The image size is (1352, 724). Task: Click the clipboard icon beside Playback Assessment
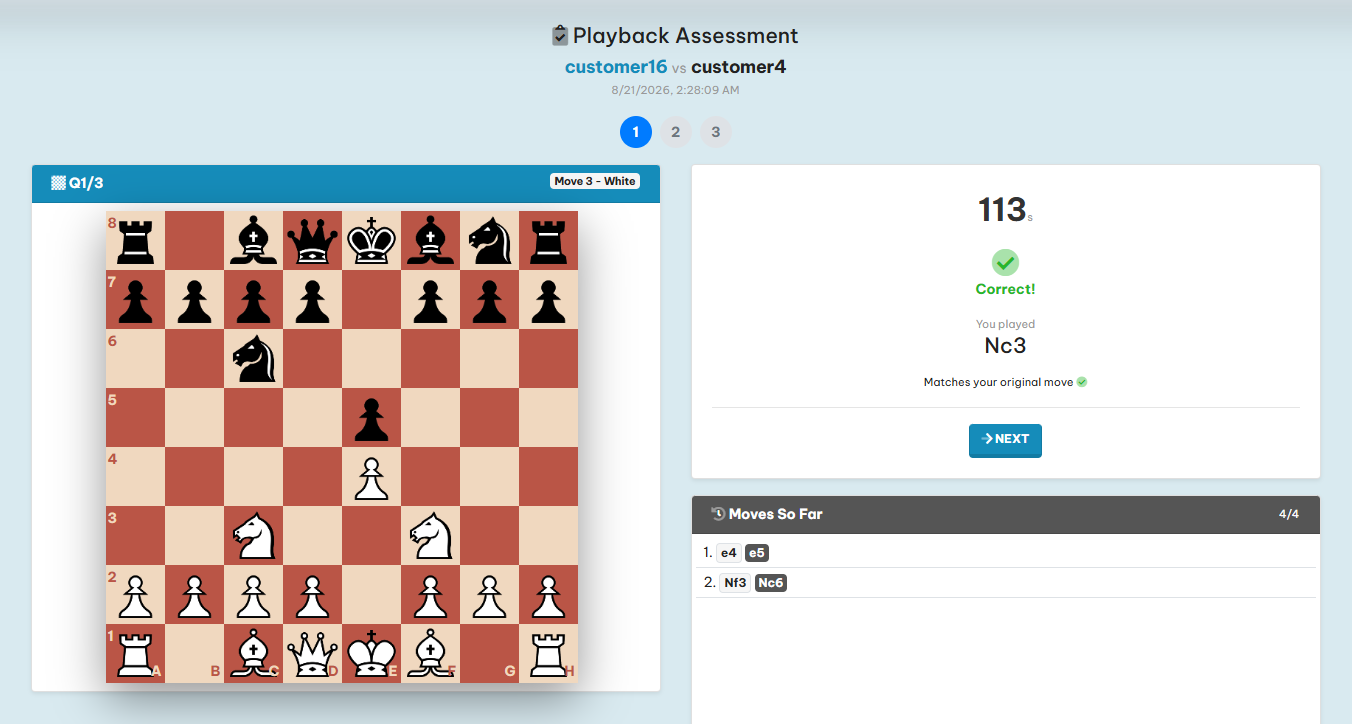pos(560,36)
